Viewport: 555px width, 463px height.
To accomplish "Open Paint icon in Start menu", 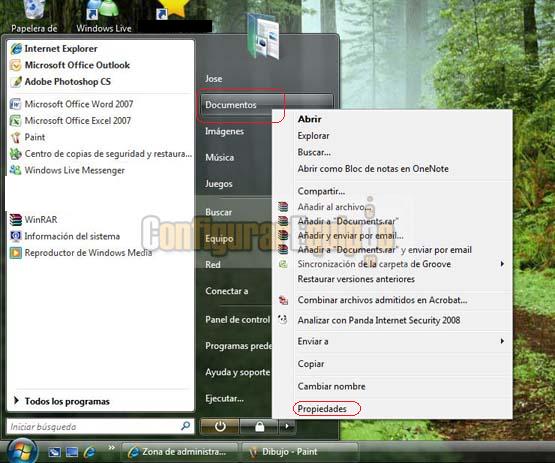I will (x=16, y=137).
